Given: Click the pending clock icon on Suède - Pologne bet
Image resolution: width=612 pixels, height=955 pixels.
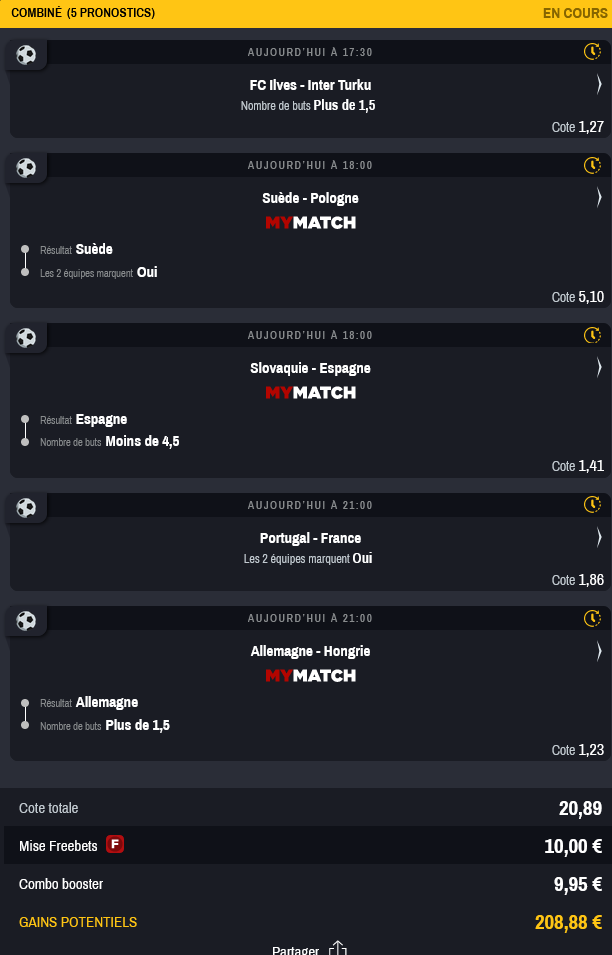Looking at the screenshot, I should click(x=592, y=165).
